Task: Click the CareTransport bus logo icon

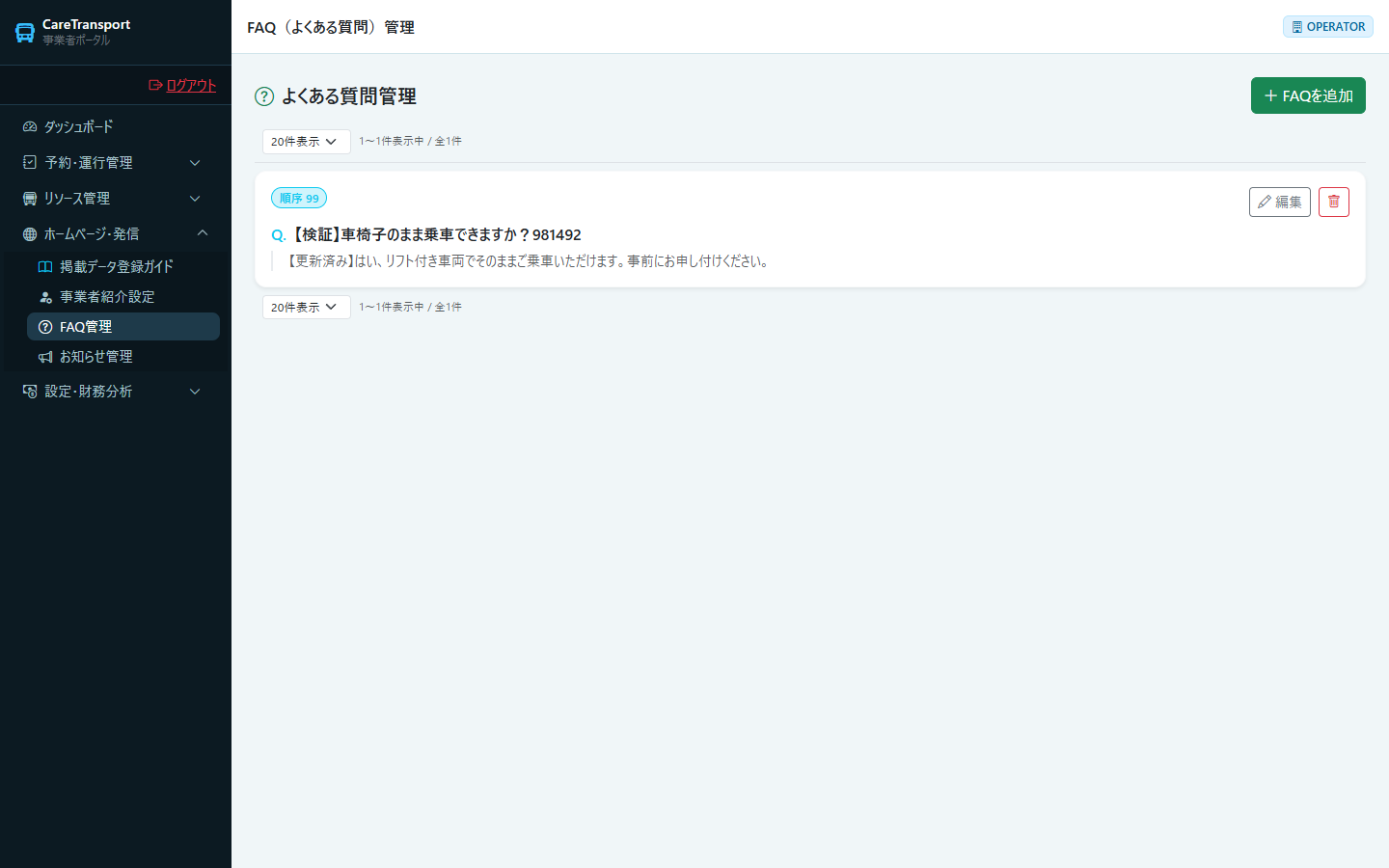Action: click(25, 33)
